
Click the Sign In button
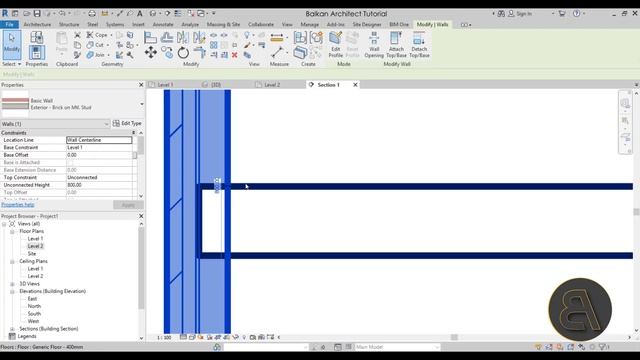point(520,13)
